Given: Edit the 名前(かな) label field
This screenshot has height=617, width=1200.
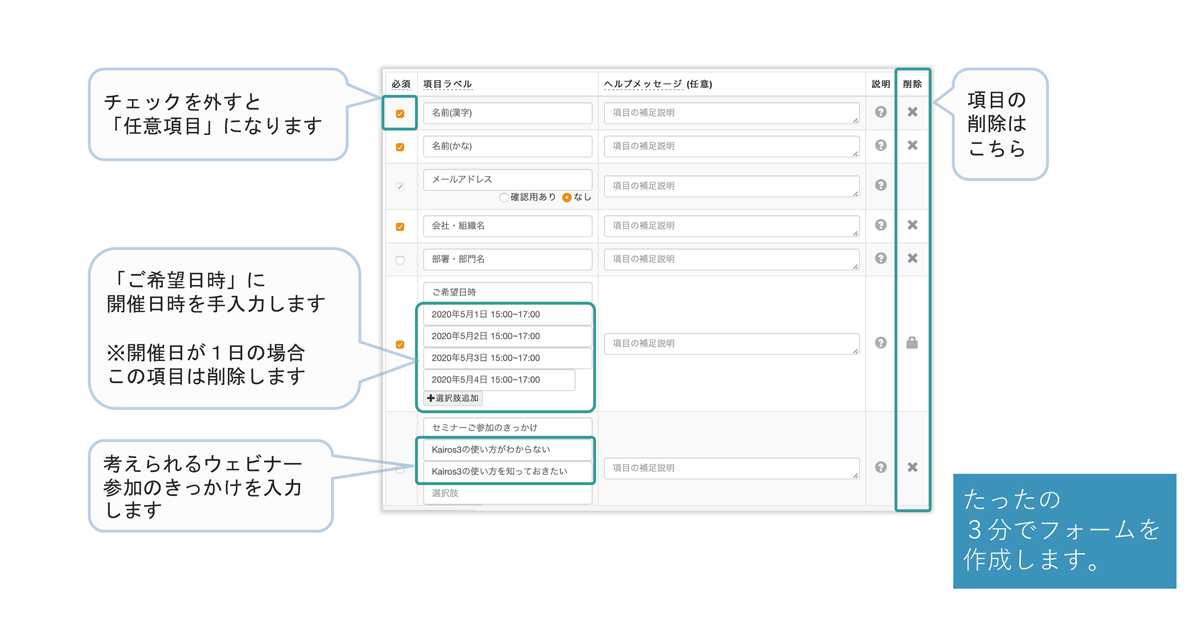Looking at the screenshot, I should 507,146.
